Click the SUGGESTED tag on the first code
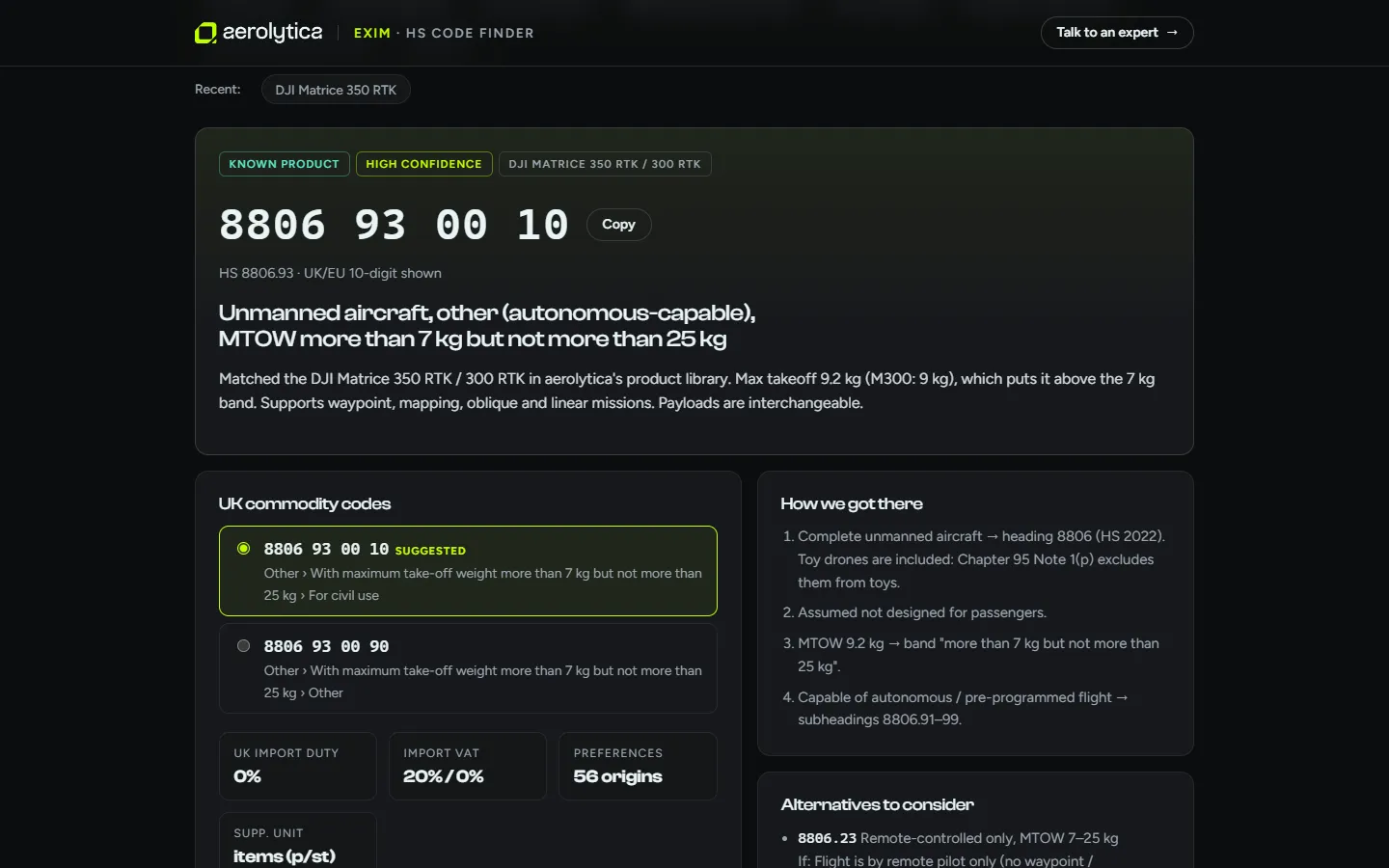Image resolution: width=1389 pixels, height=868 pixels. point(430,551)
